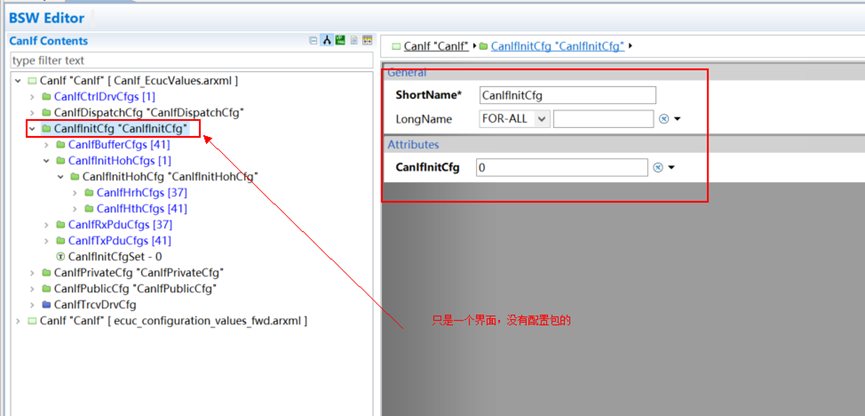Click the CanIfInitCfg breadcrumb link

point(557,46)
